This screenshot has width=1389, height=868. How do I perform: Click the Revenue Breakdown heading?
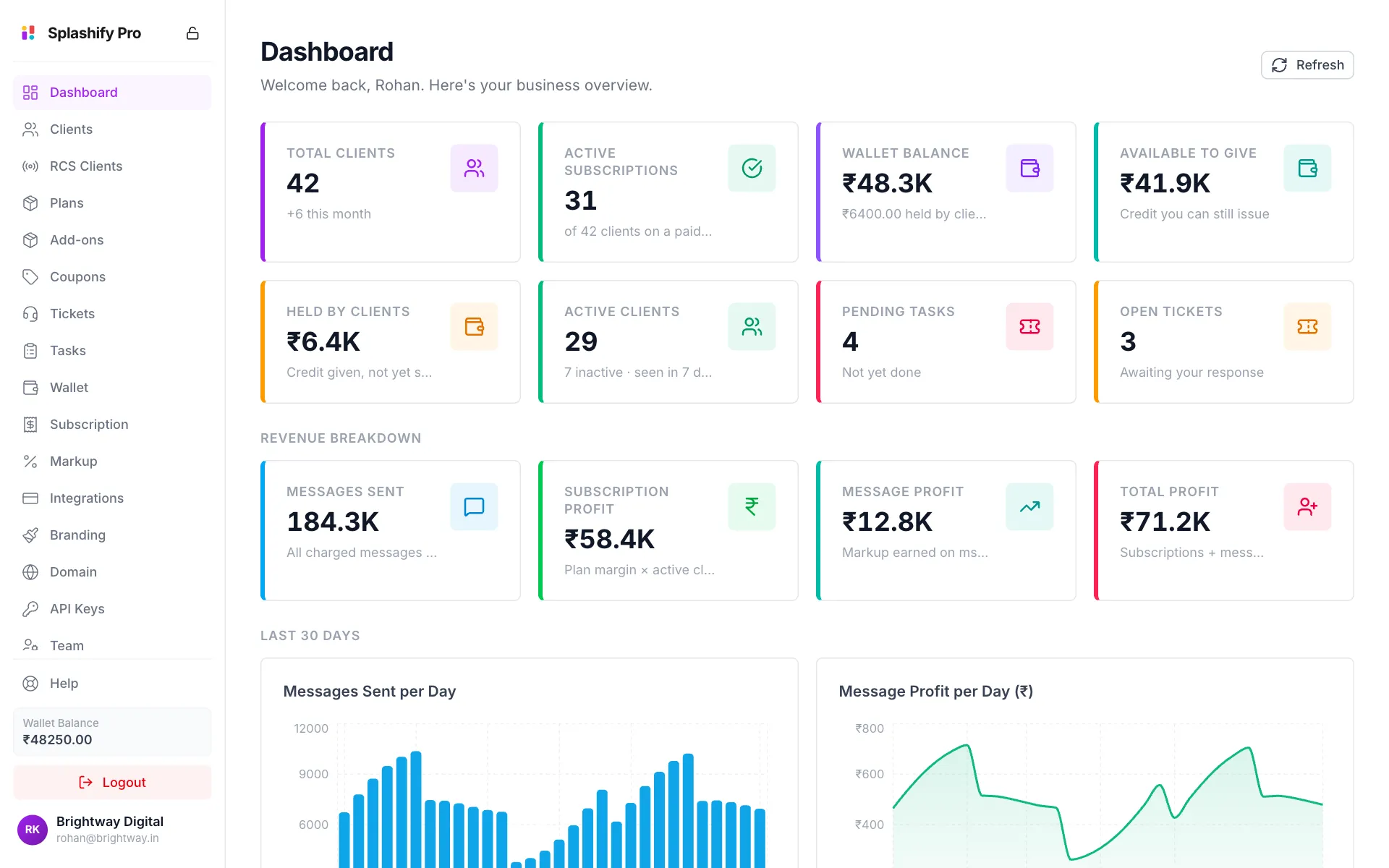pyautogui.click(x=341, y=438)
